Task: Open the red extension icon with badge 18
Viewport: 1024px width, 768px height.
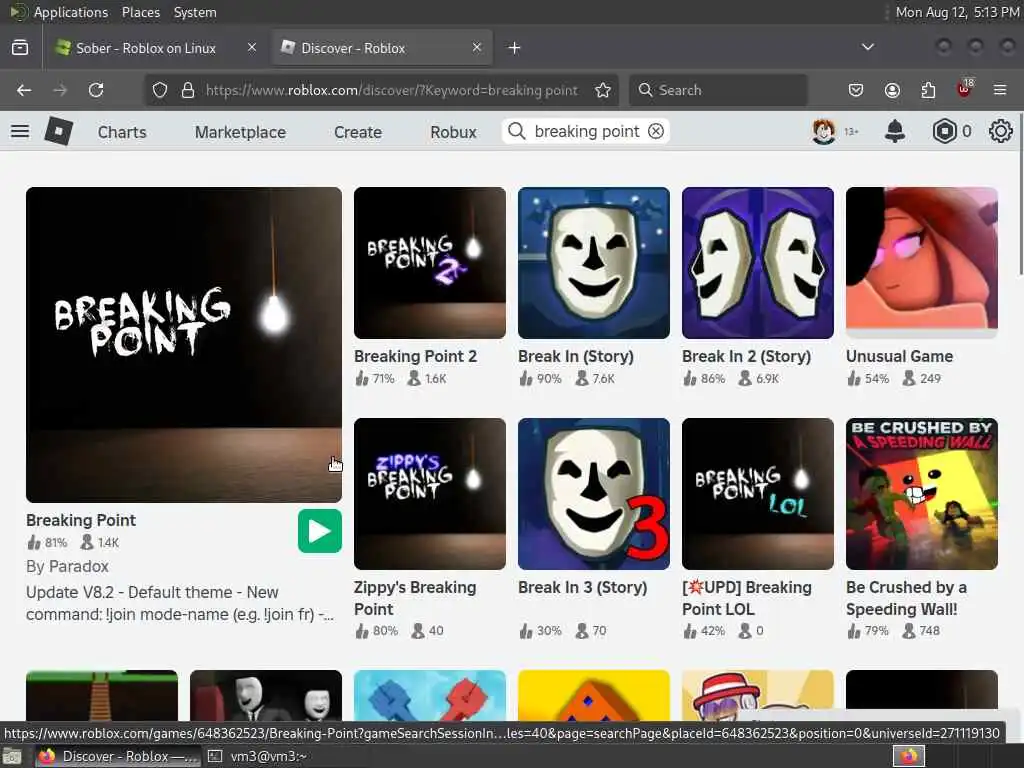Action: [965, 89]
